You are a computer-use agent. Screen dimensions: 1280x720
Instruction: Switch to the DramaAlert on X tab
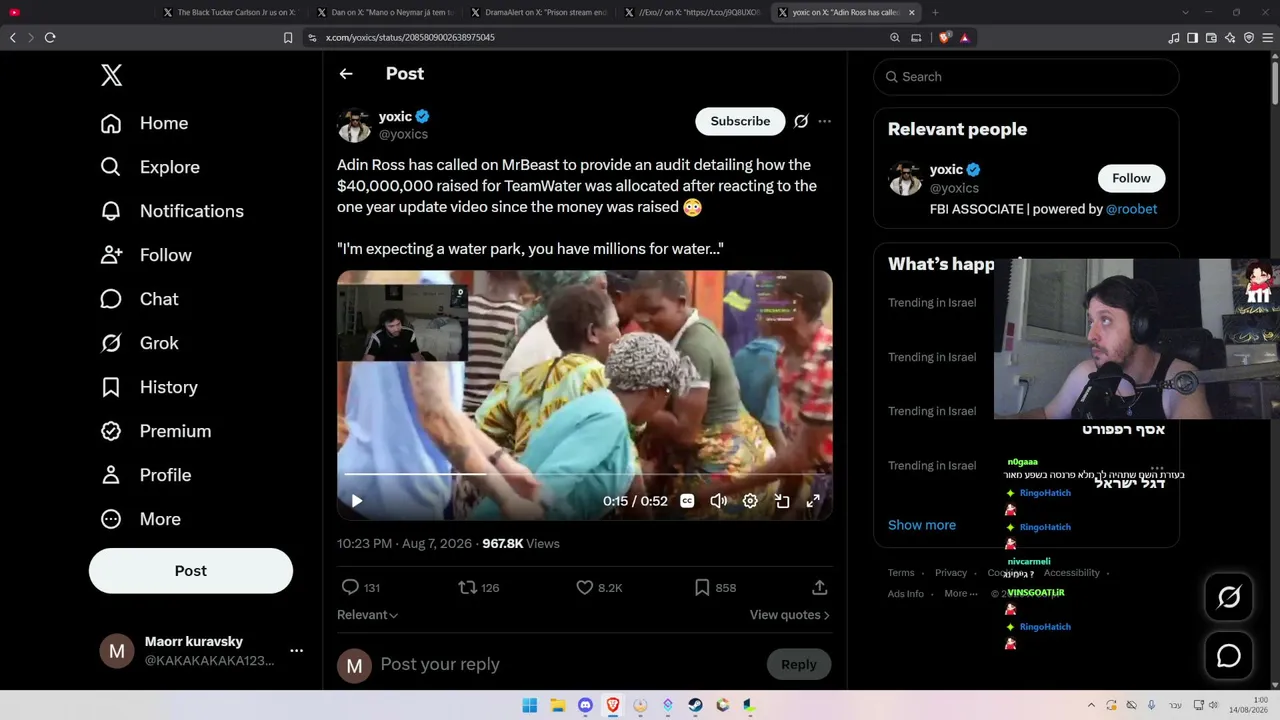tap(537, 13)
